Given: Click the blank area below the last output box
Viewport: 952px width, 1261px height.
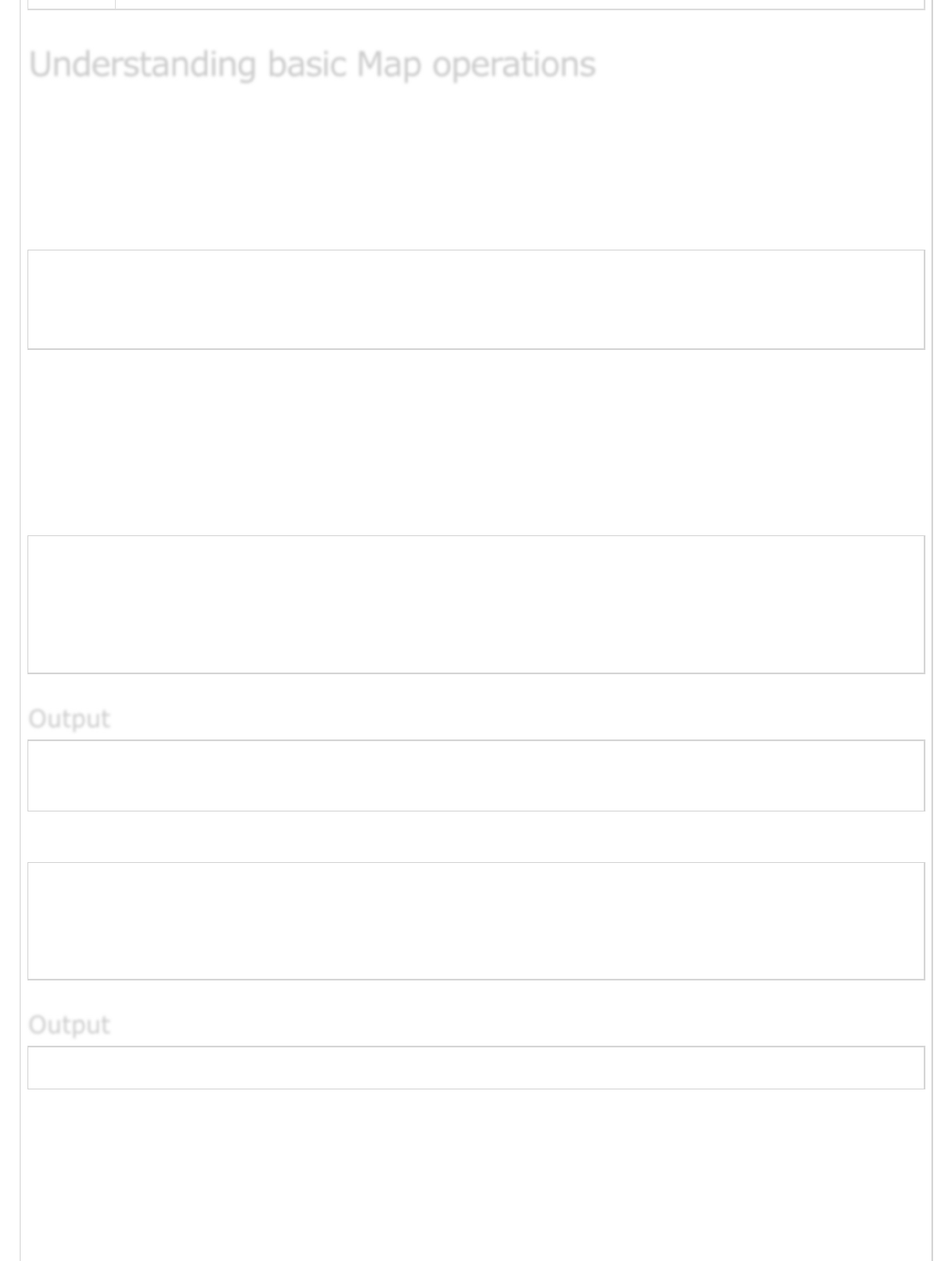Looking at the screenshot, I should [x=476, y=1175].
